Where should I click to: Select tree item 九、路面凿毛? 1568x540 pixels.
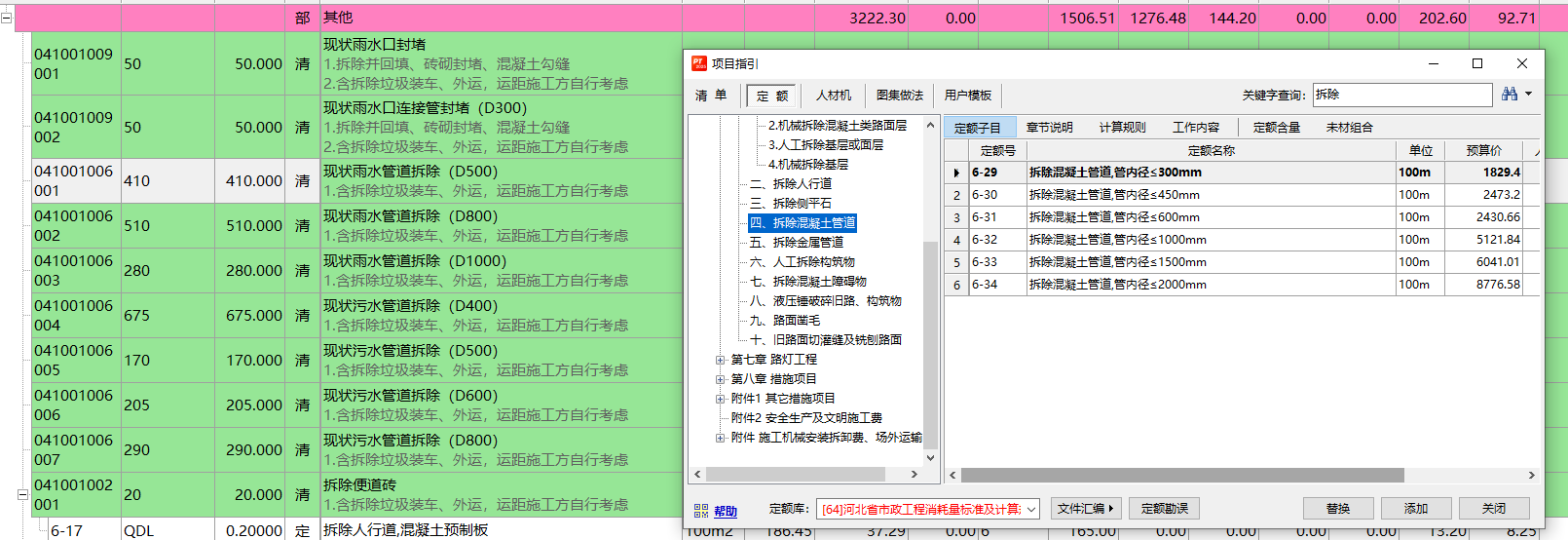pos(785,321)
